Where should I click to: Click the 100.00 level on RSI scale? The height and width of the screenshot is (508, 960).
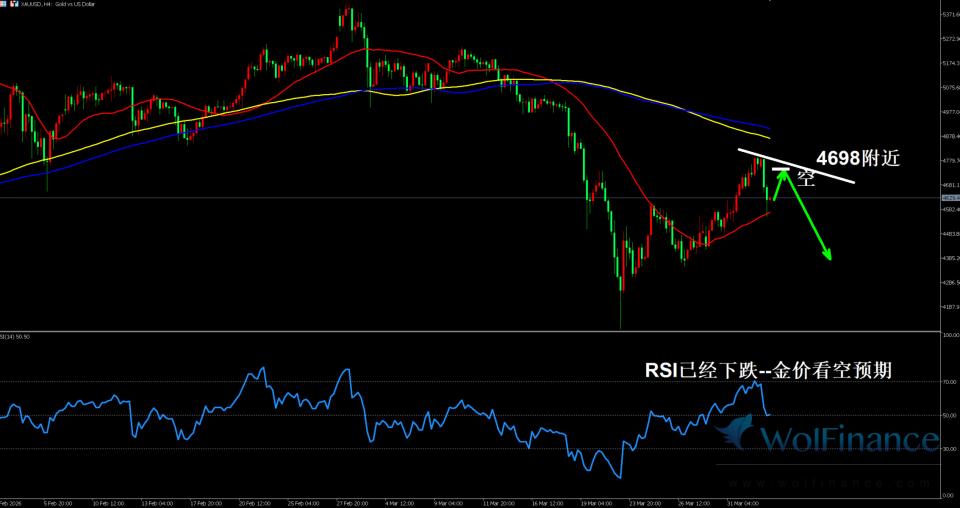coord(948,335)
